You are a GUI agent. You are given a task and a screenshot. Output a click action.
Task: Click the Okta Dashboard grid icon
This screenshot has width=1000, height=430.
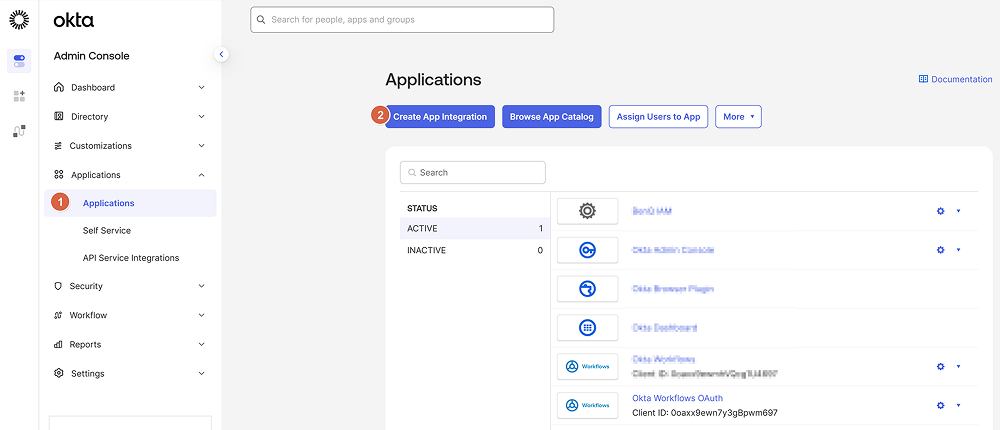coord(587,328)
